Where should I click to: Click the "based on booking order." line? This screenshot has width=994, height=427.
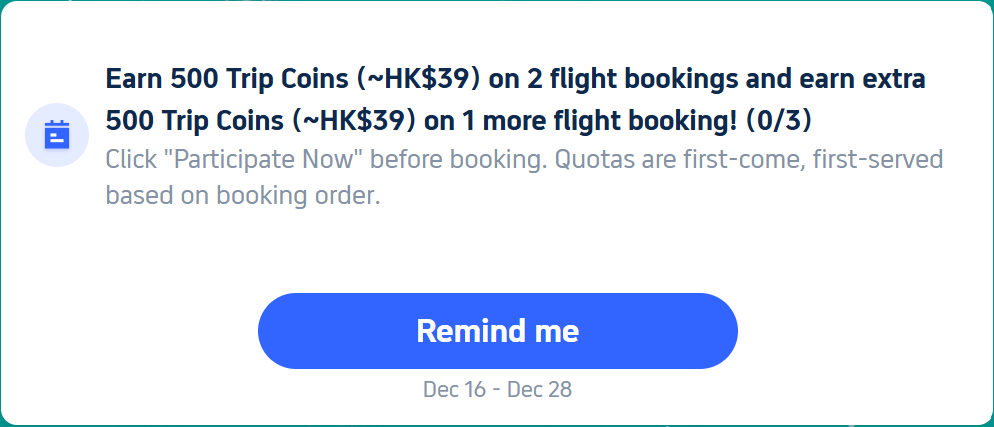(242, 196)
